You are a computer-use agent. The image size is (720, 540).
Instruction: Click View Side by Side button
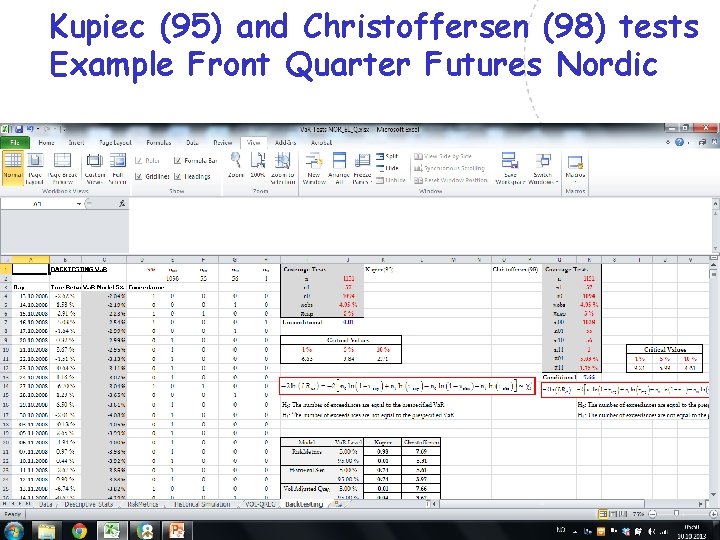(x=443, y=156)
